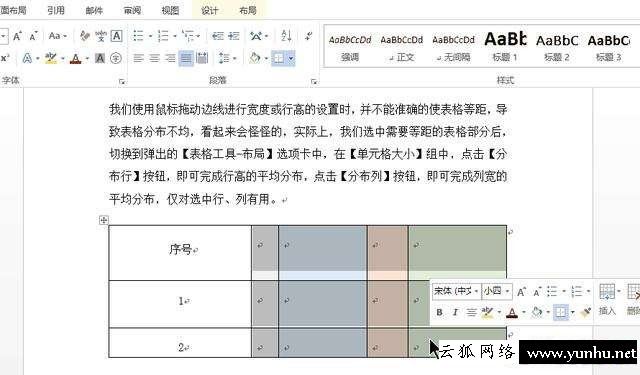This screenshot has height=375, width=640.
Task: Select the Justify alignment icon
Action: [x=186, y=58]
